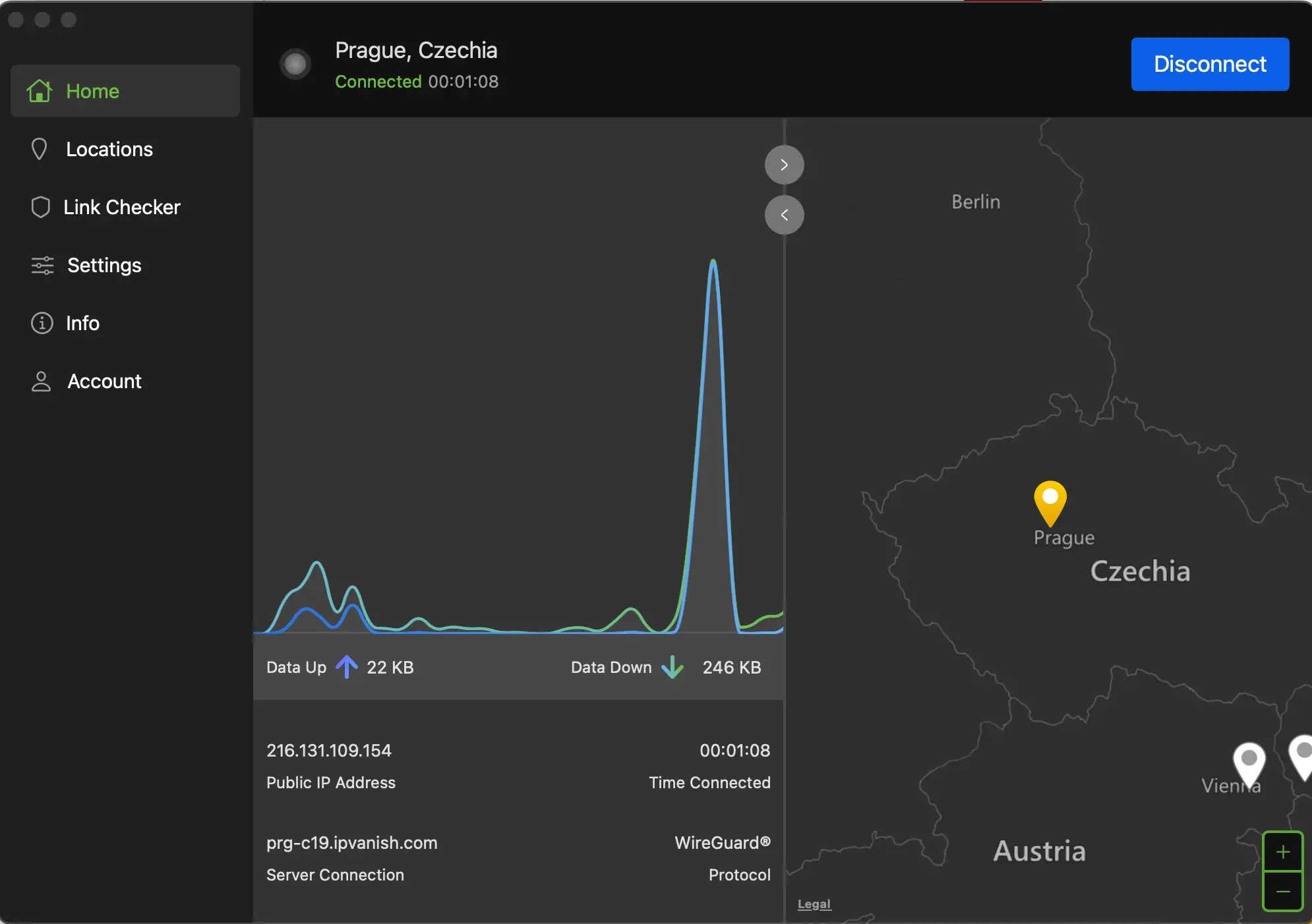This screenshot has height=924, width=1312.
Task: Click the connection status indicator circle
Action: point(295,64)
